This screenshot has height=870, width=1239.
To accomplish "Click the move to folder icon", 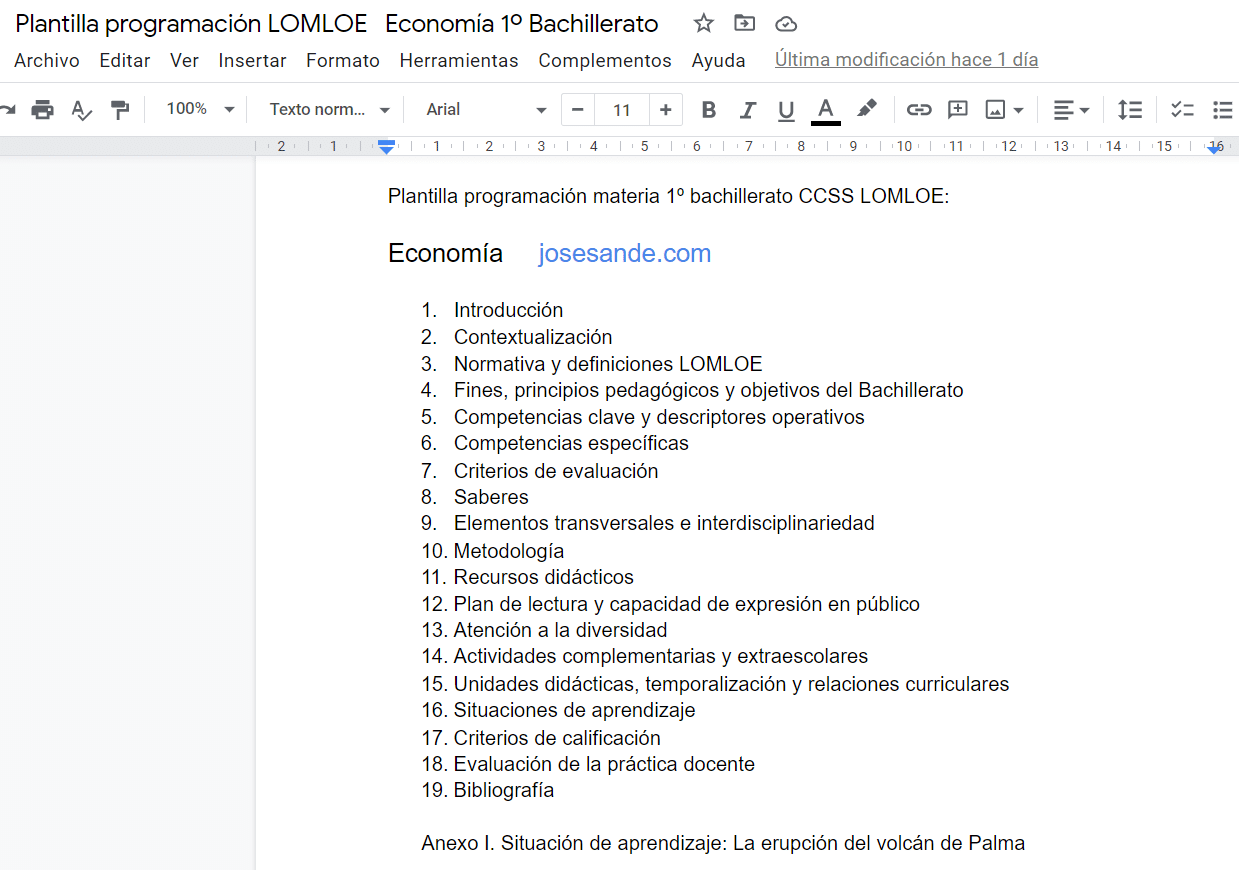I will pyautogui.click(x=744, y=23).
